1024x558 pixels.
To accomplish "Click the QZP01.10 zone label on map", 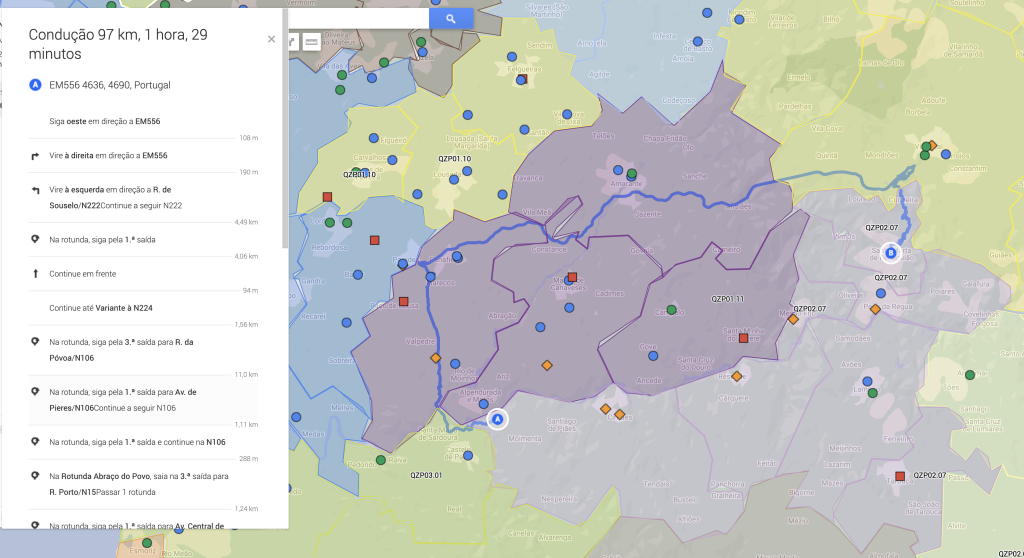I will [454, 159].
